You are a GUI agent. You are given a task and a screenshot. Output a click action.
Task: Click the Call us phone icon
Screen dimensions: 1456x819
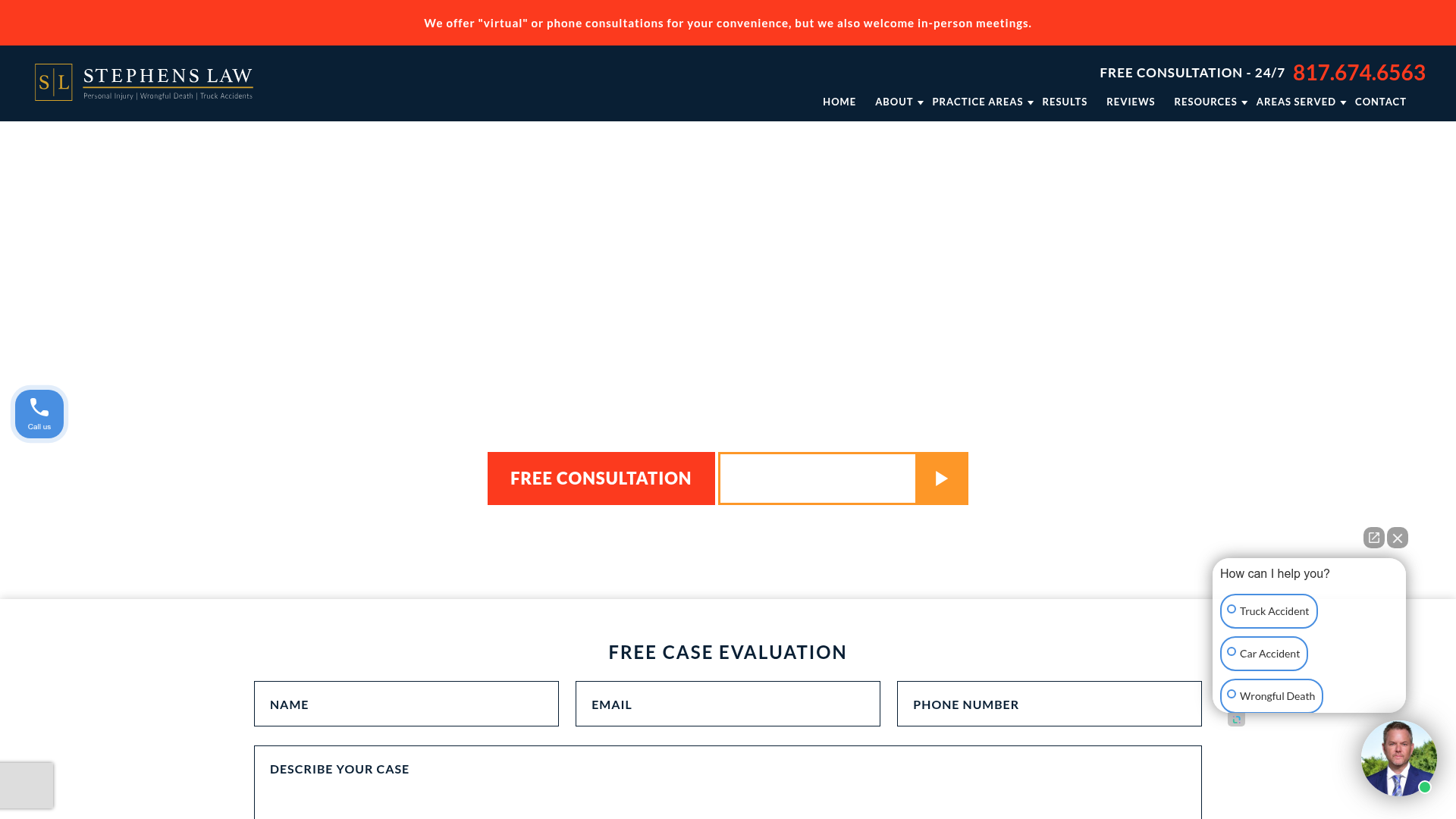point(39,414)
